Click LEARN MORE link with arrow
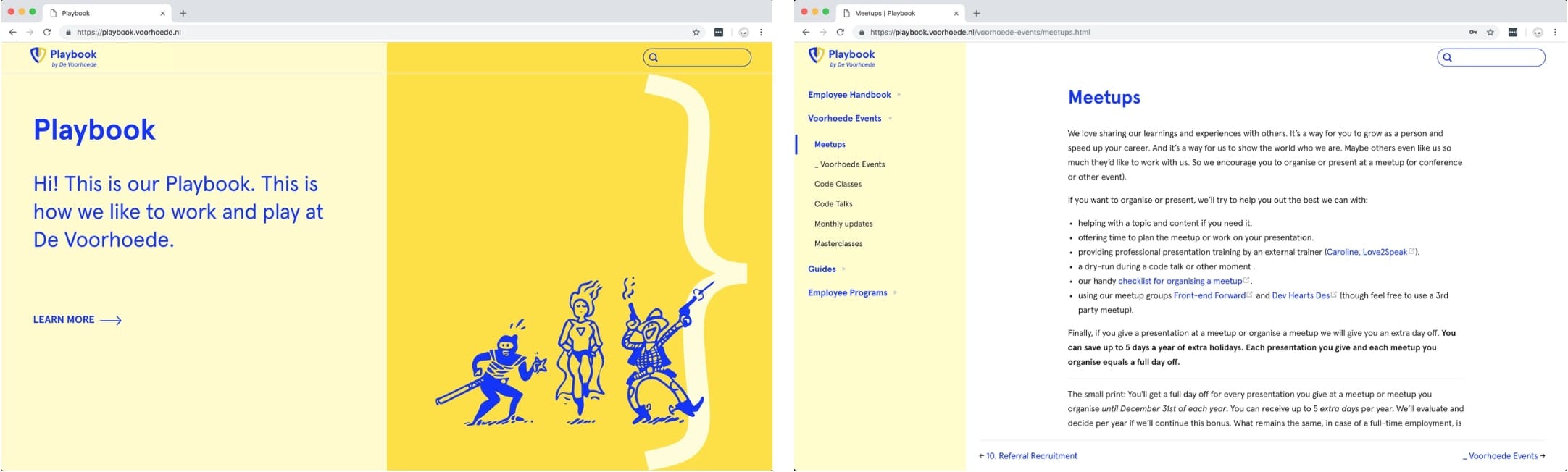 click(x=78, y=320)
